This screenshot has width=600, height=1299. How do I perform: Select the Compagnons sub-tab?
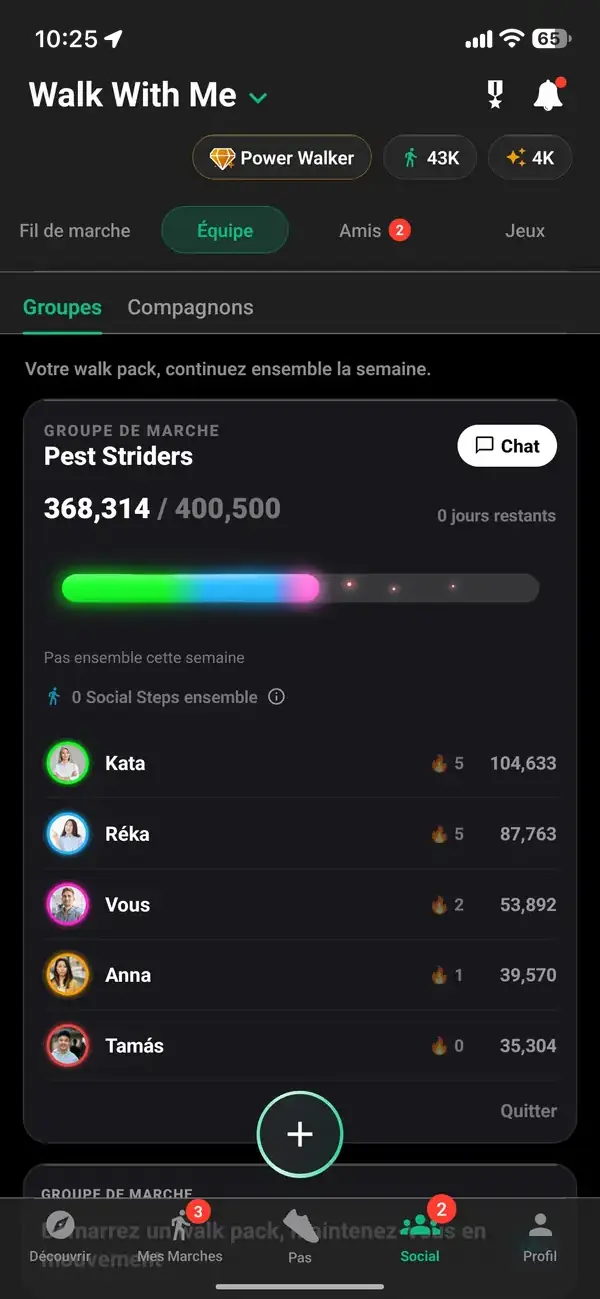coord(190,308)
